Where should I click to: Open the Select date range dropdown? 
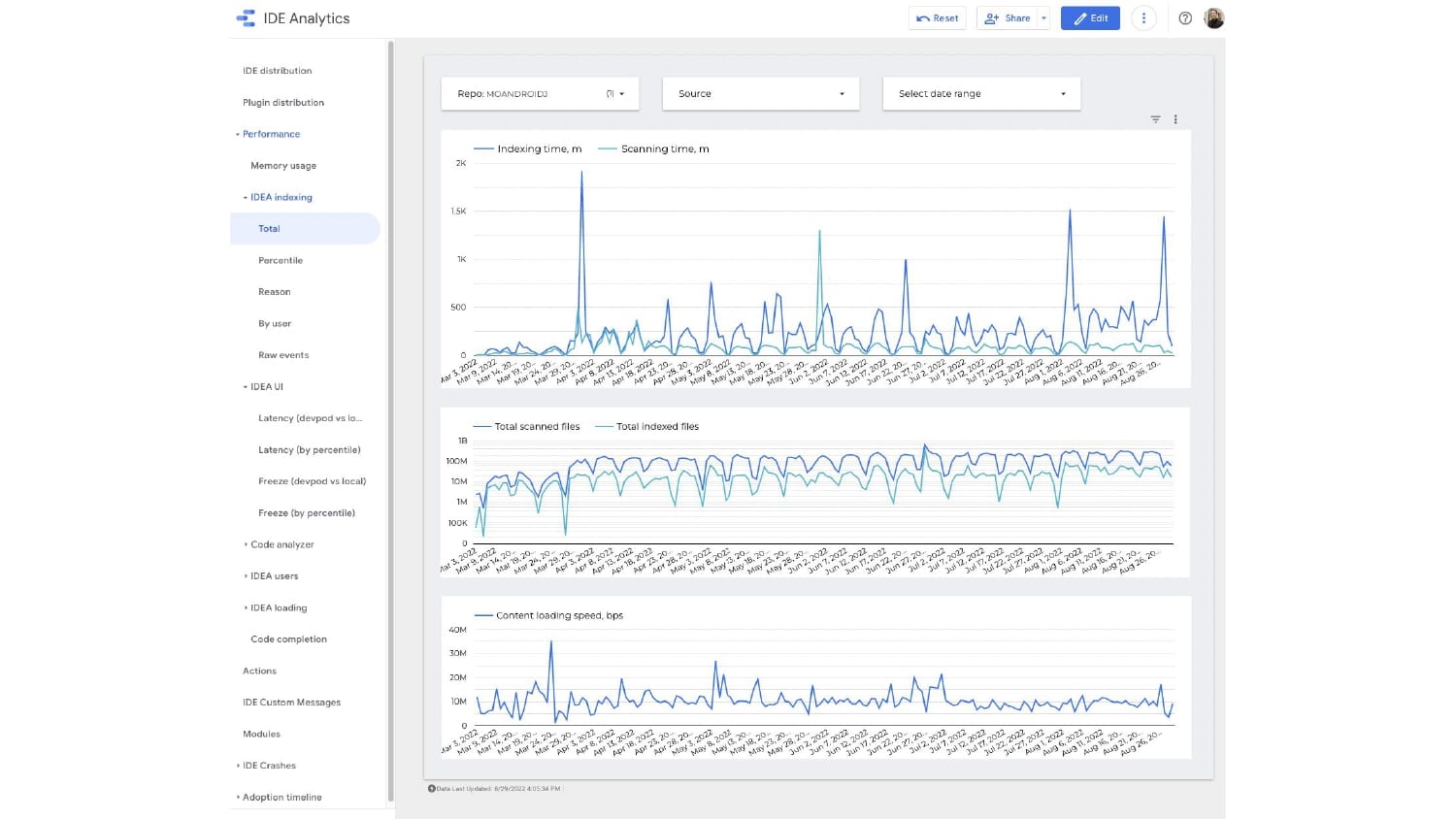click(981, 94)
